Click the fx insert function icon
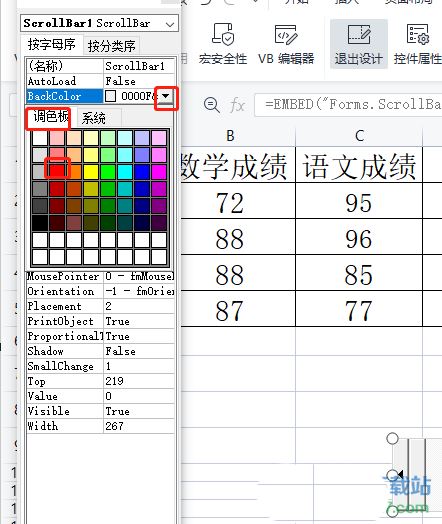442x524 pixels. (x=237, y=105)
